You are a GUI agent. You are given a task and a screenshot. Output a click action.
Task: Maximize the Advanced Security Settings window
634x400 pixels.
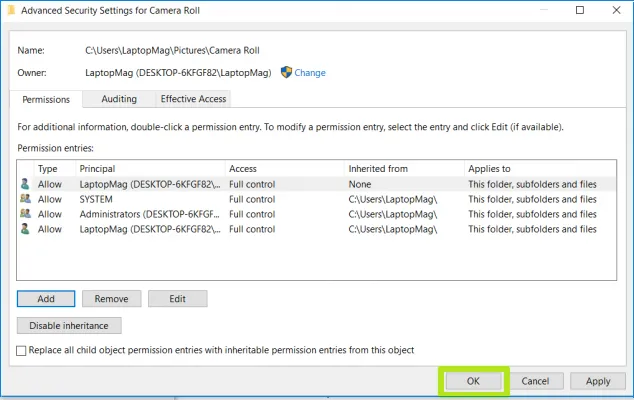pos(580,10)
